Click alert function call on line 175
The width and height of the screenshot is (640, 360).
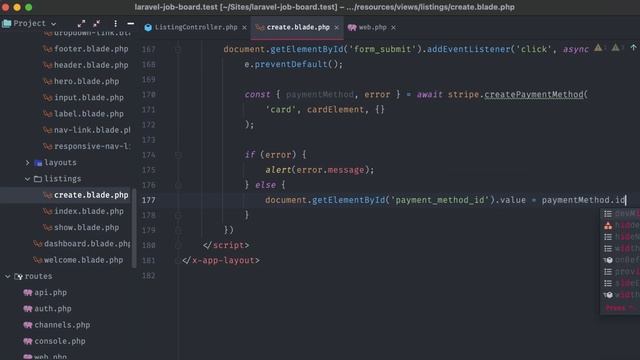click(x=278, y=170)
